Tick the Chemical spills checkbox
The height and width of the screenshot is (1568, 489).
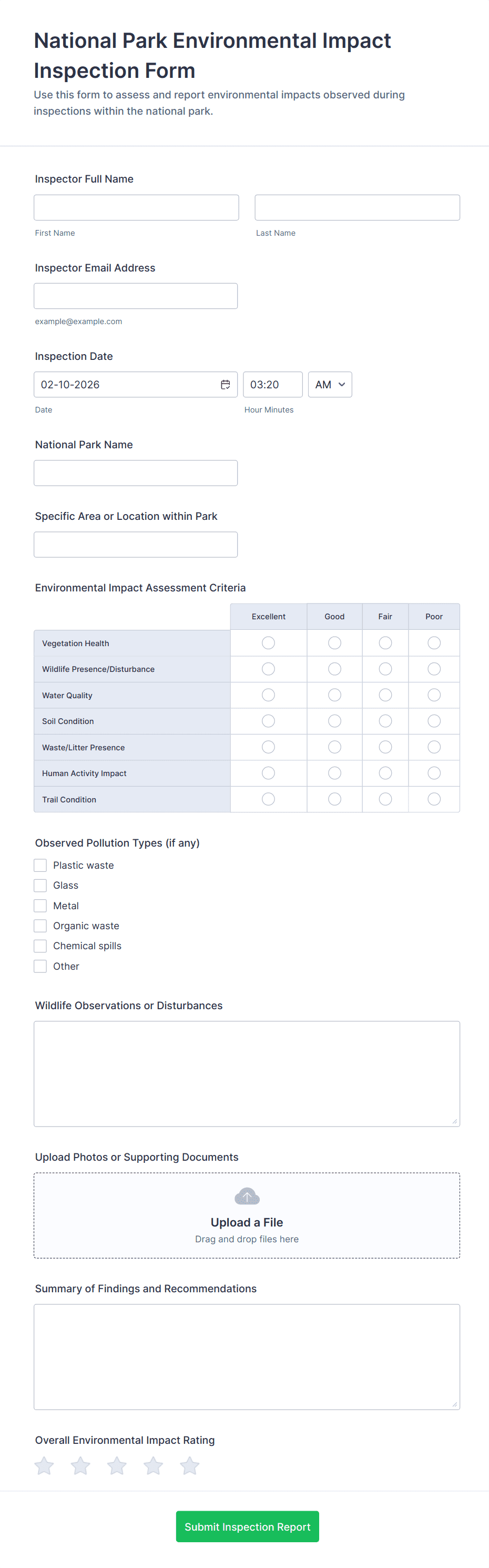point(40,946)
